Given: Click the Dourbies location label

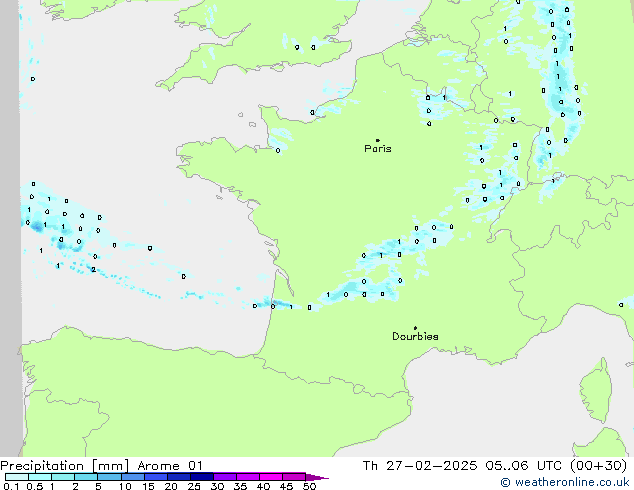Looking at the screenshot, I should coord(415,336).
